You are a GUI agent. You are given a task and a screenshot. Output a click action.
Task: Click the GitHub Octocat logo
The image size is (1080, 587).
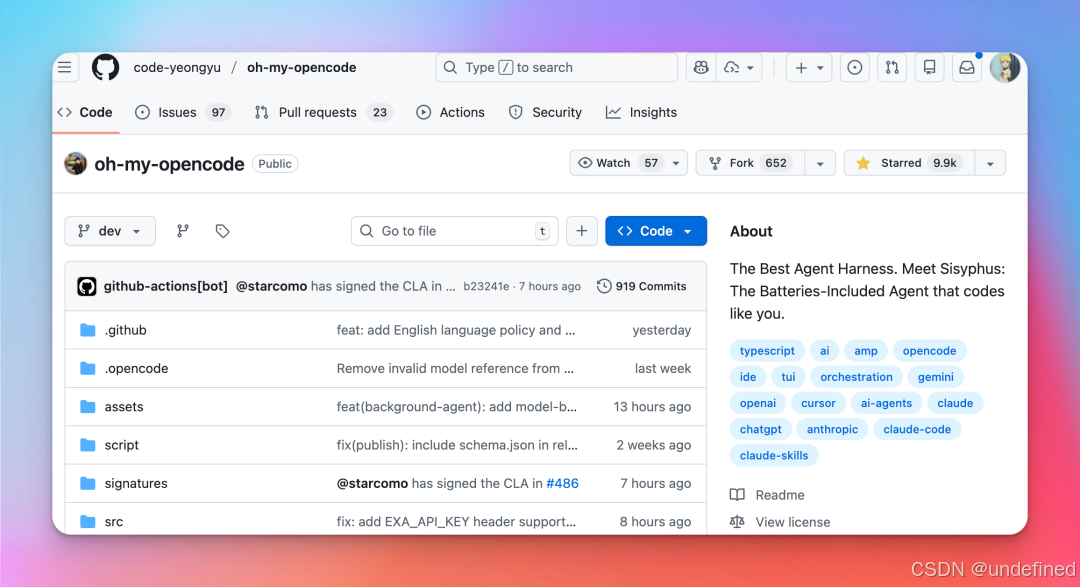click(x=105, y=68)
